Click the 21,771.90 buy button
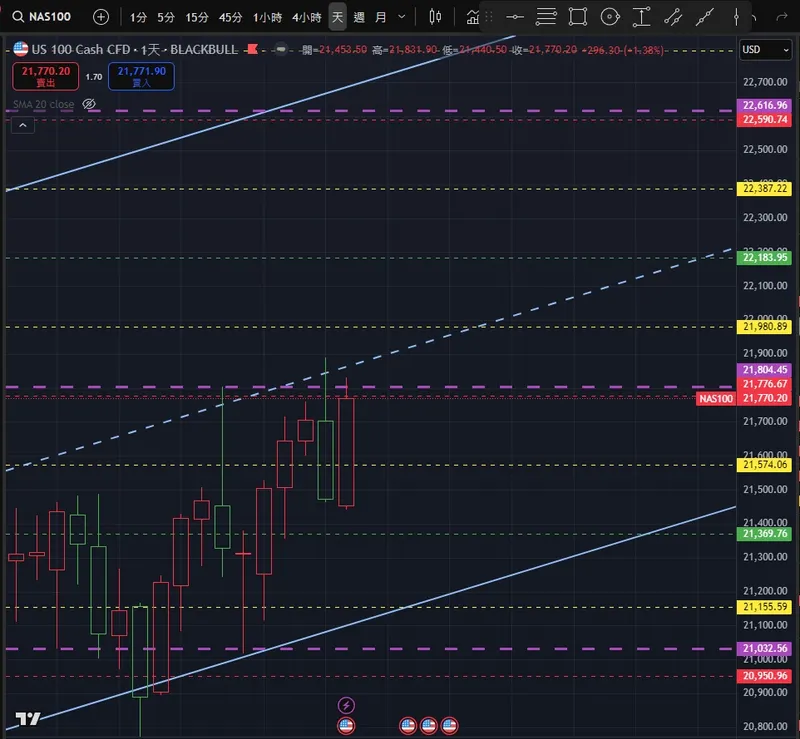 tap(141, 76)
